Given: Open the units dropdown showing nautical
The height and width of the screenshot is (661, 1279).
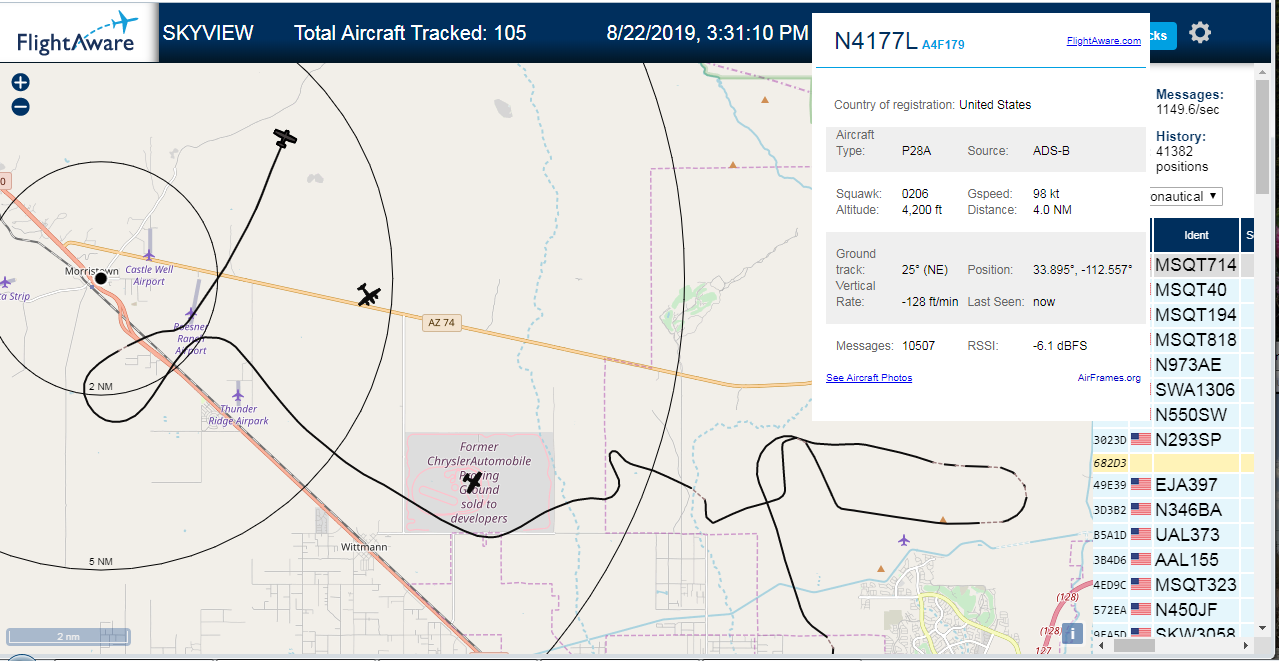Looking at the screenshot, I should pyautogui.click(x=1184, y=197).
